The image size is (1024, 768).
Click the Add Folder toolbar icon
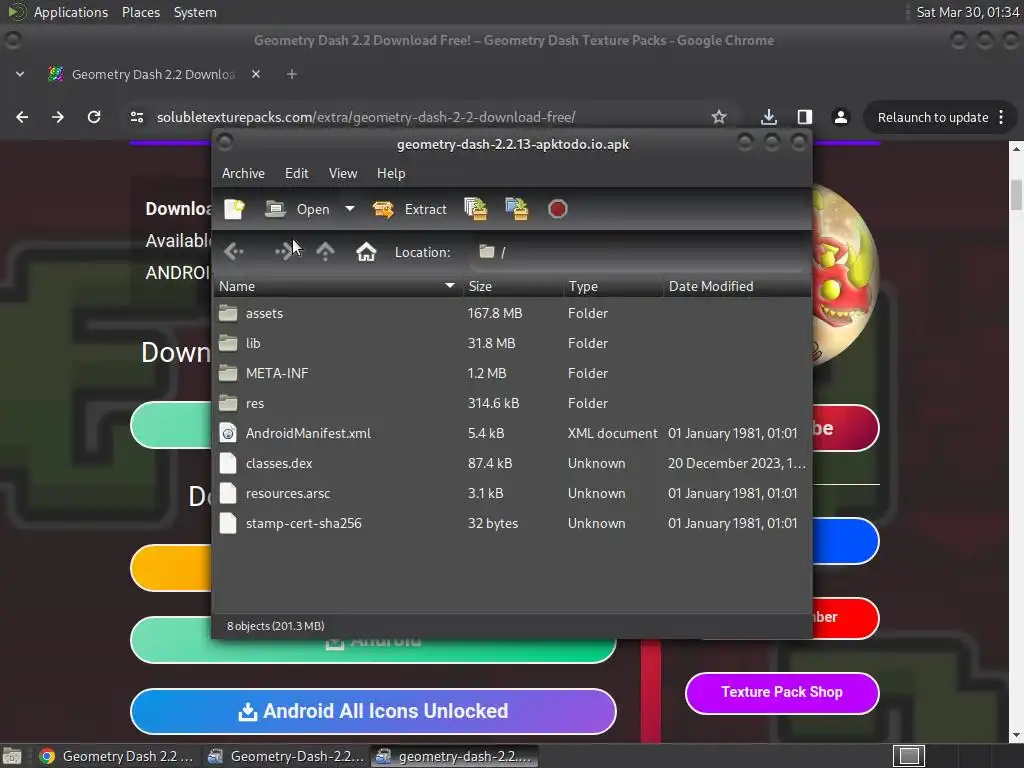coord(517,209)
